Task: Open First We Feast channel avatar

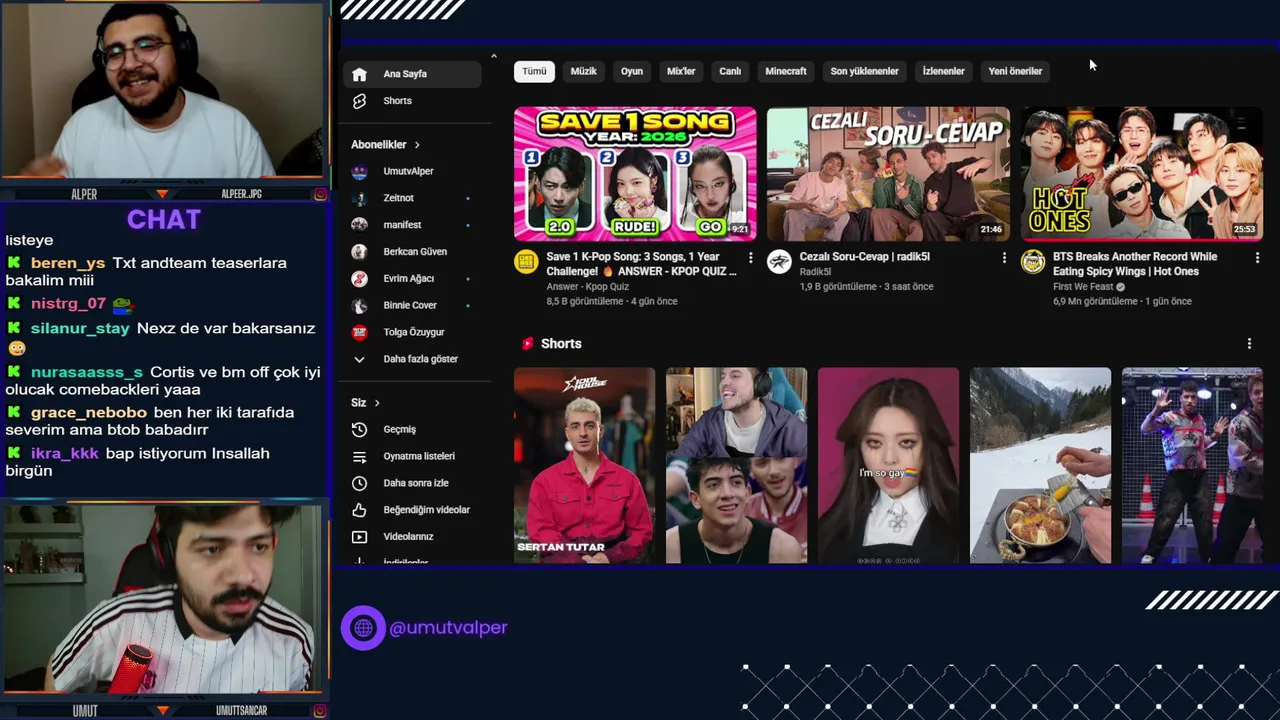Action: pos(1032,262)
